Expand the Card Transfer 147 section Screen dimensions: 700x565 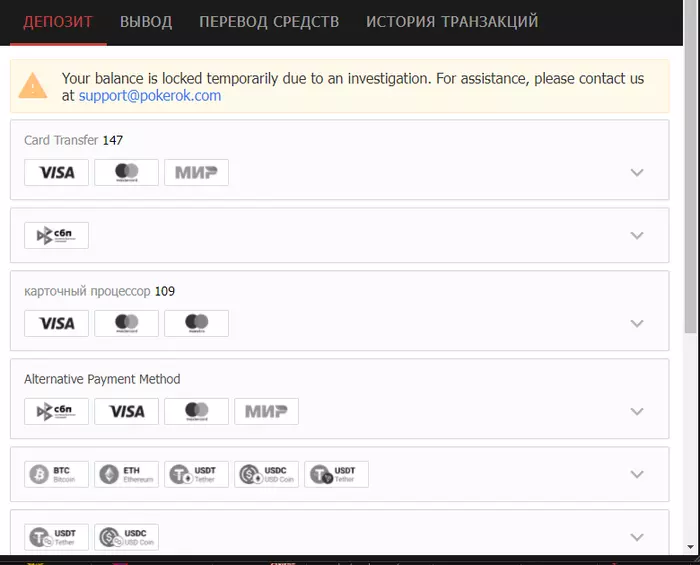click(637, 172)
